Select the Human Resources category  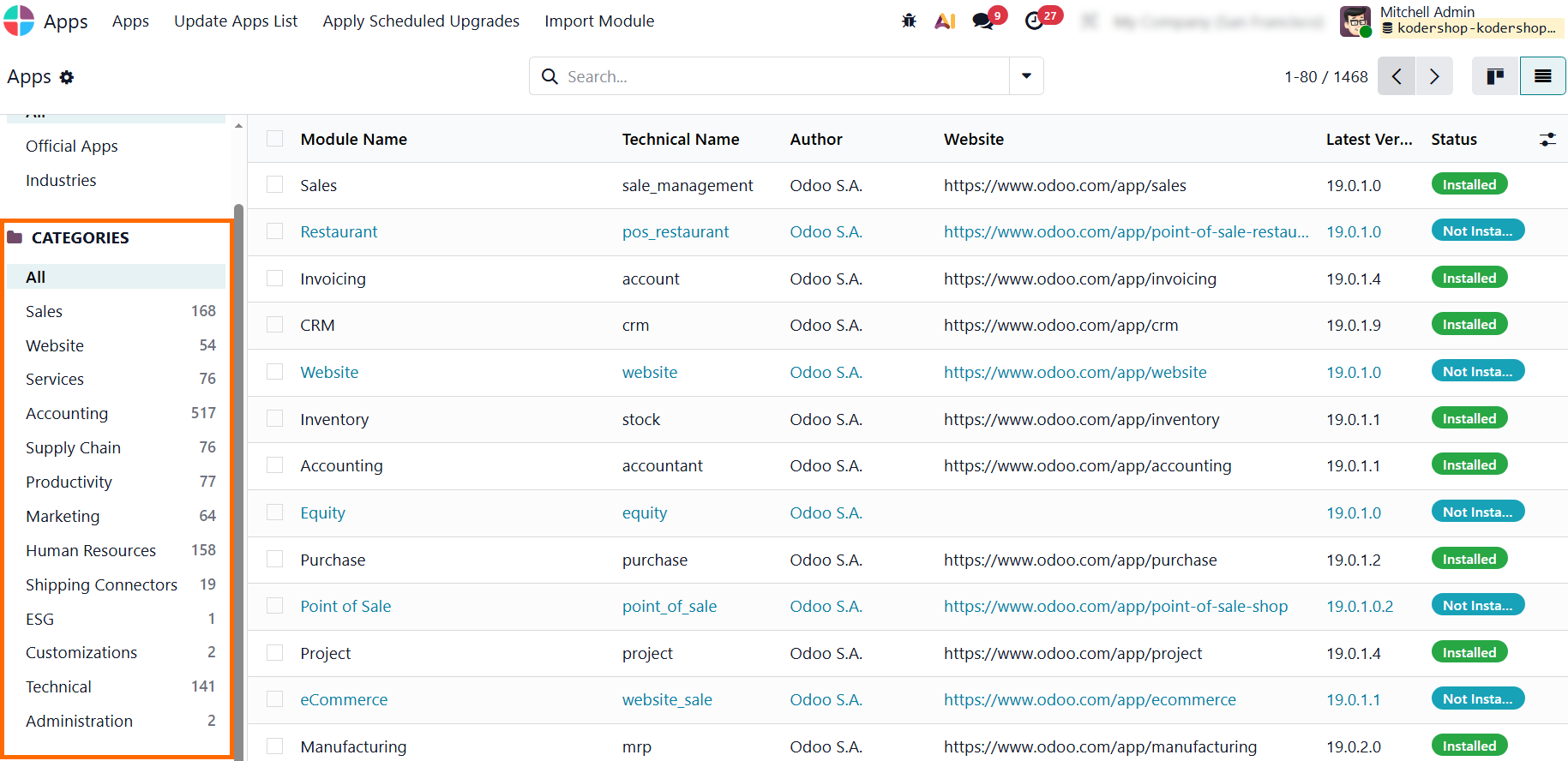(x=116, y=550)
